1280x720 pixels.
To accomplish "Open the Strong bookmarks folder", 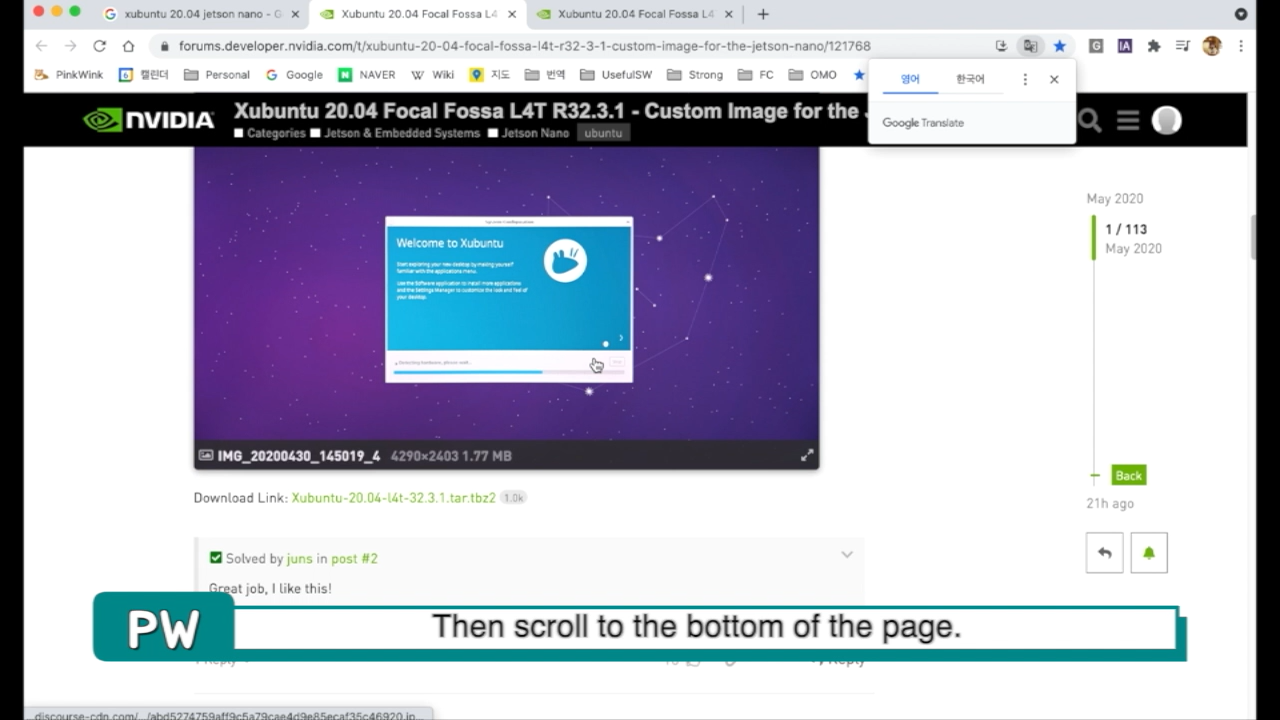I will [695, 75].
